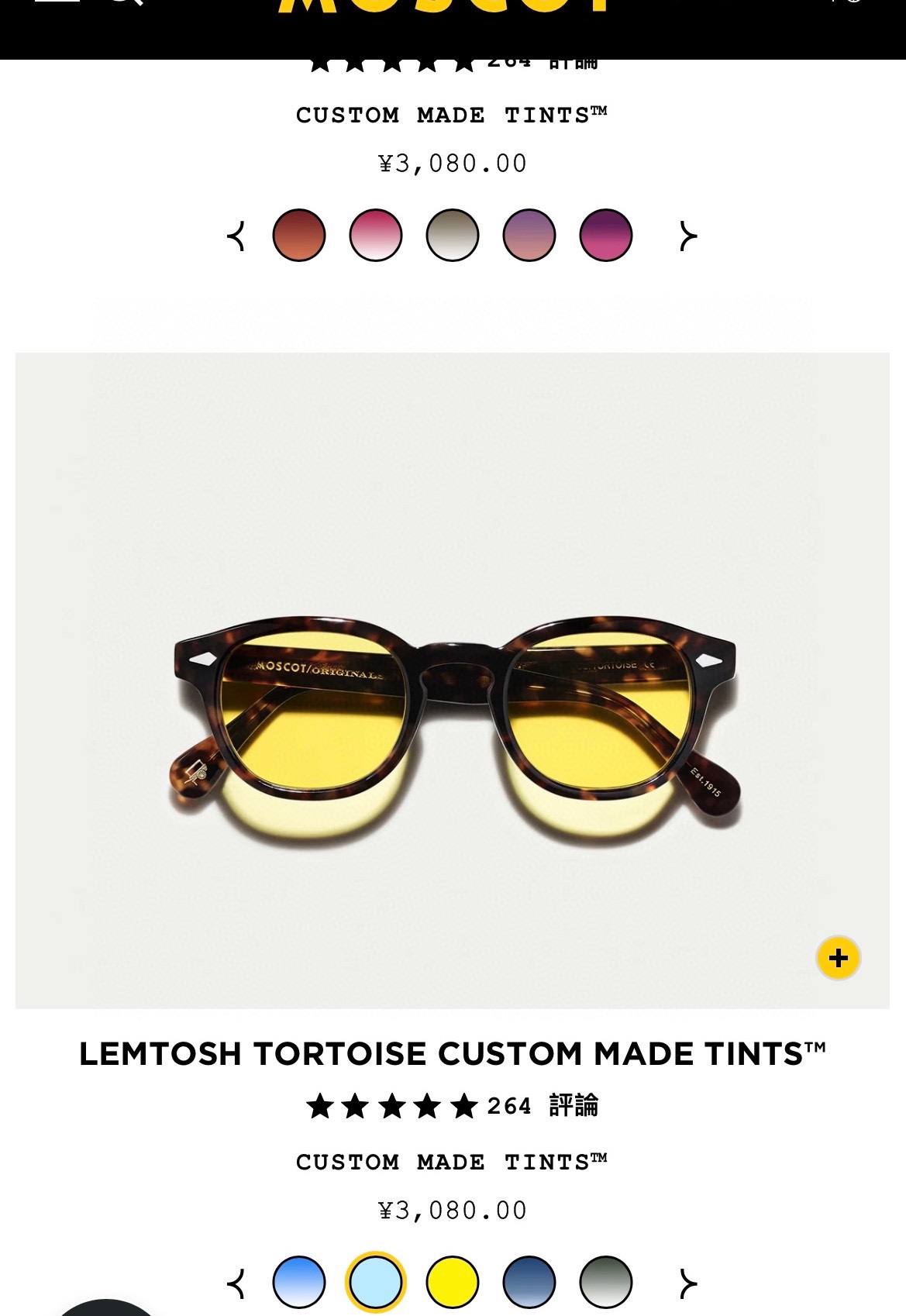Image resolution: width=906 pixels, height=1316 pixels.
Task: Click the MOSCOT logo in header
Action: 443,6
